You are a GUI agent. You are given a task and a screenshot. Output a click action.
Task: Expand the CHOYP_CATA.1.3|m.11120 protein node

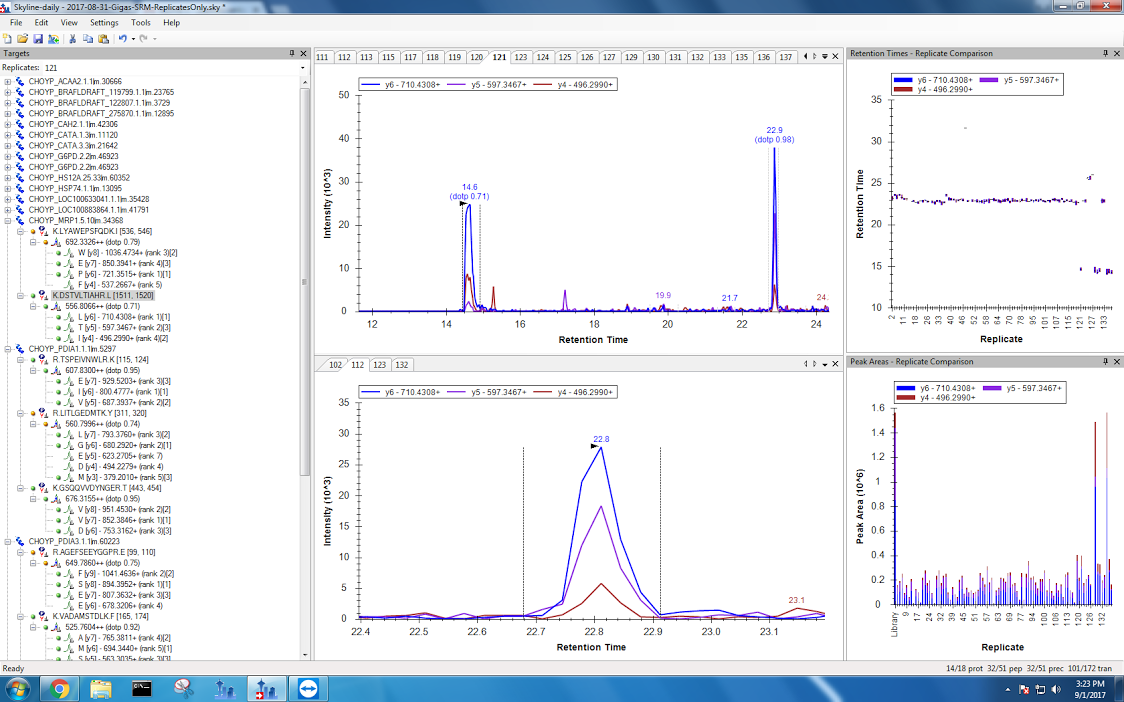[9, 135]
